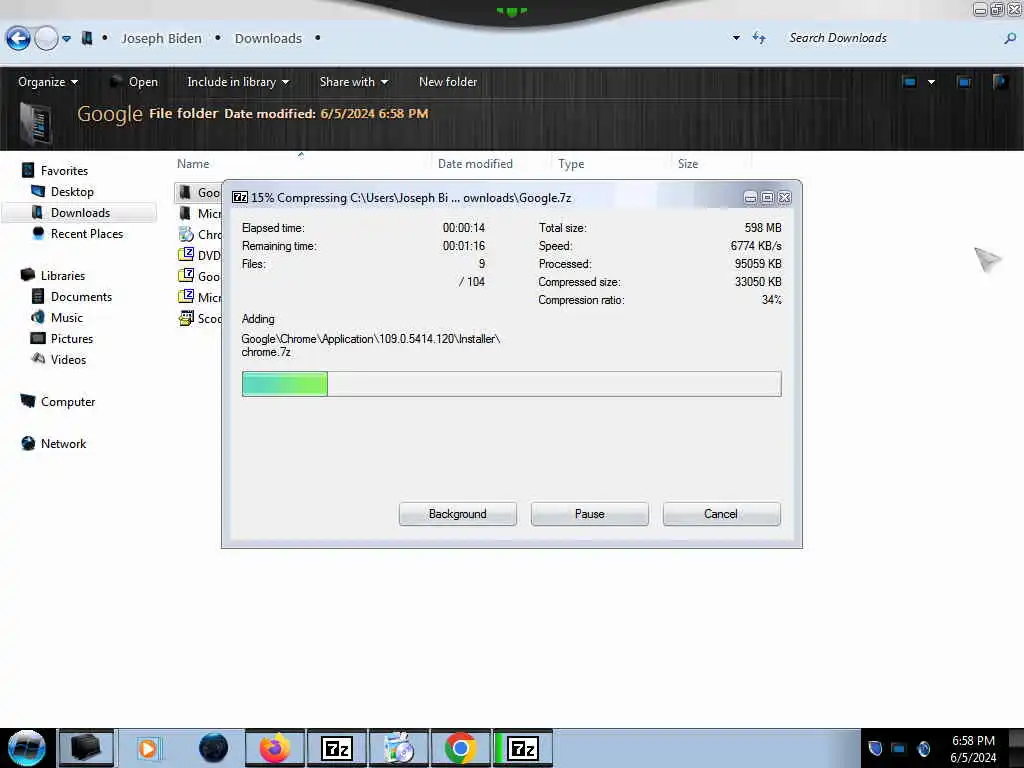Open the address bar history dropdown arrow

[x=736, y=38]
